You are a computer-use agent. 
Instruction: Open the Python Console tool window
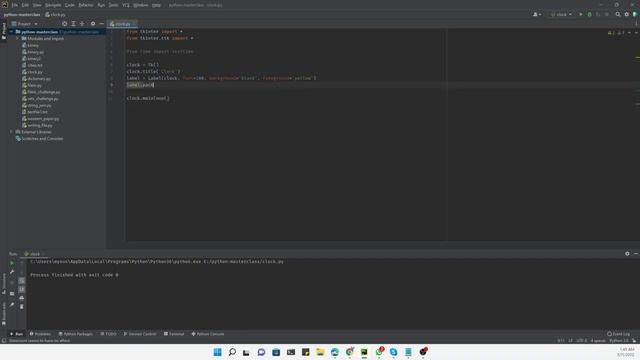208,334
